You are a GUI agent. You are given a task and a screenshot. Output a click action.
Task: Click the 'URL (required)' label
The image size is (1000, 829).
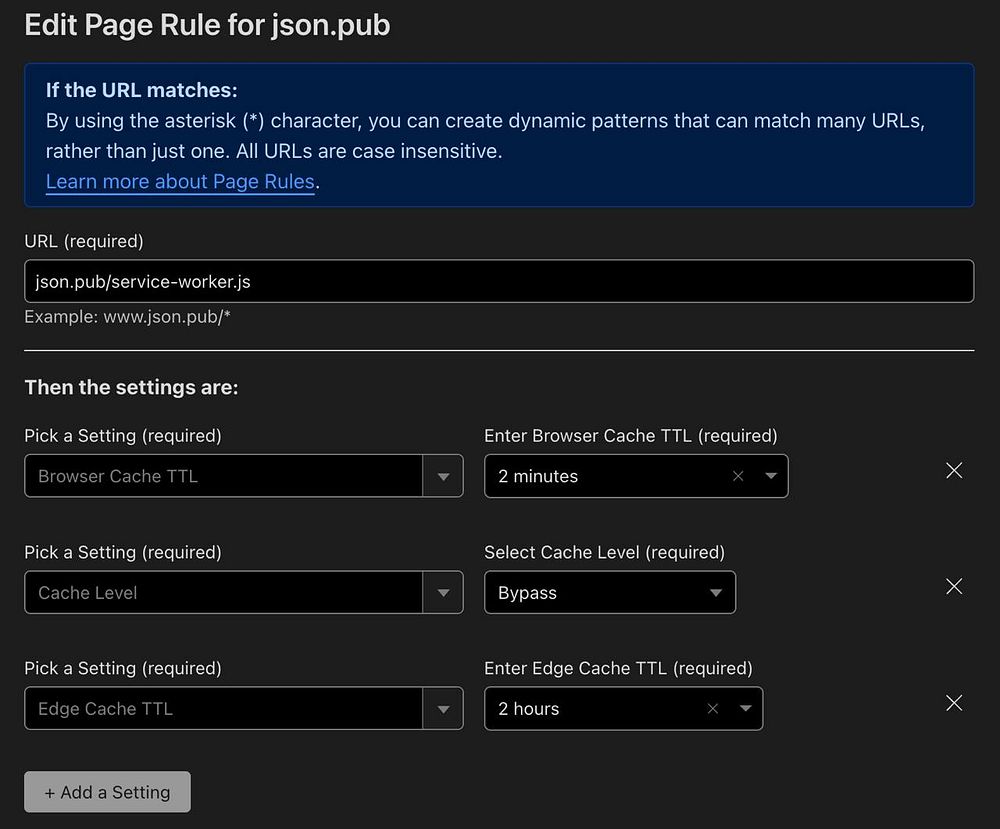(x=84, y=241)
